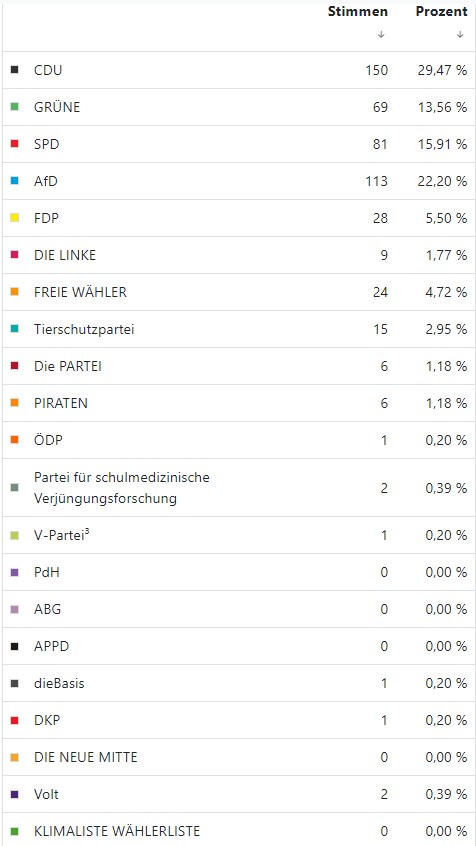Screen dimensions: 476x846
Task: Click Partei für schulmedizinische Verjüngungsforschung entry
Action: (122, 488)
